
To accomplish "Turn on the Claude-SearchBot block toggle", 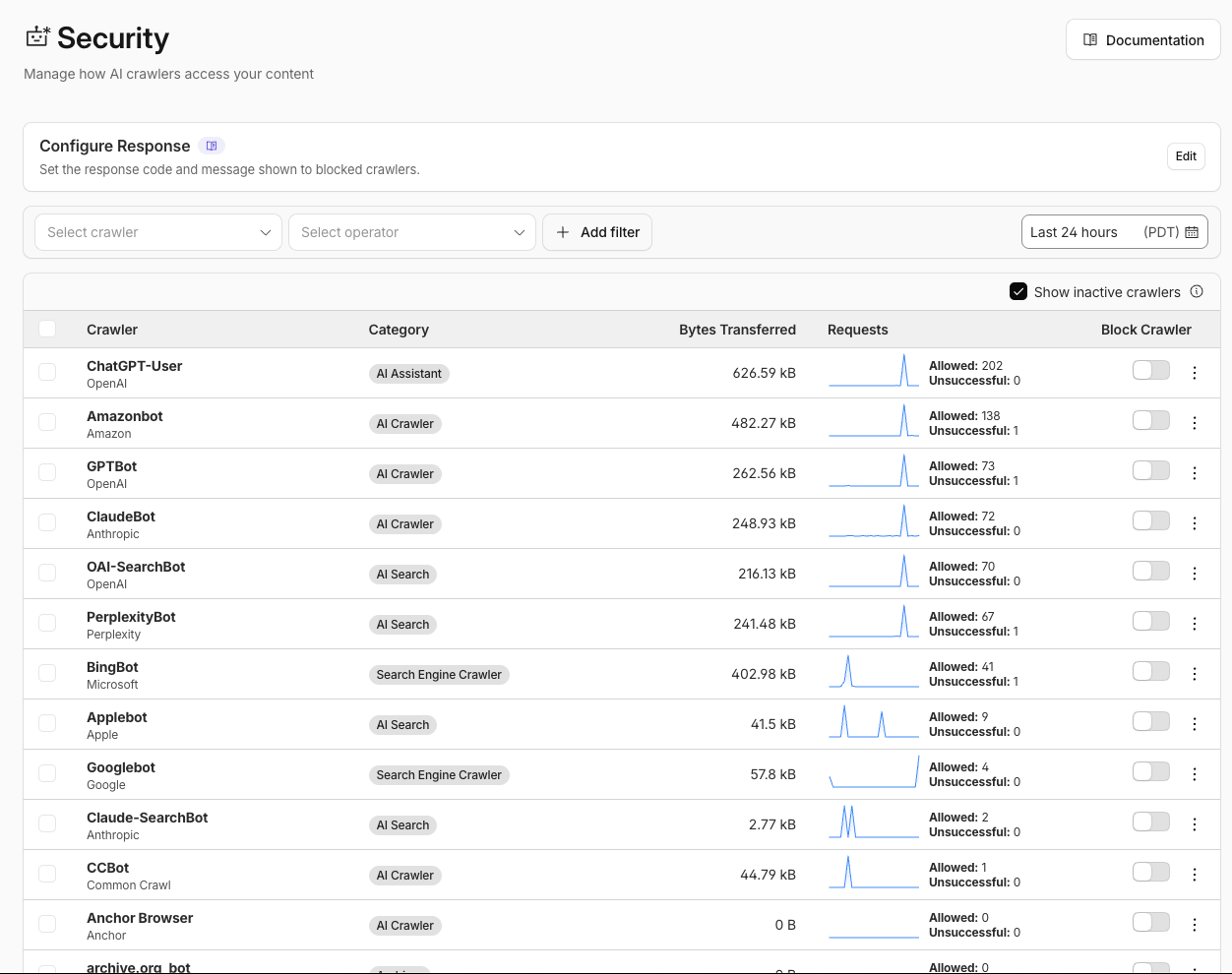I will [1150, 822].
